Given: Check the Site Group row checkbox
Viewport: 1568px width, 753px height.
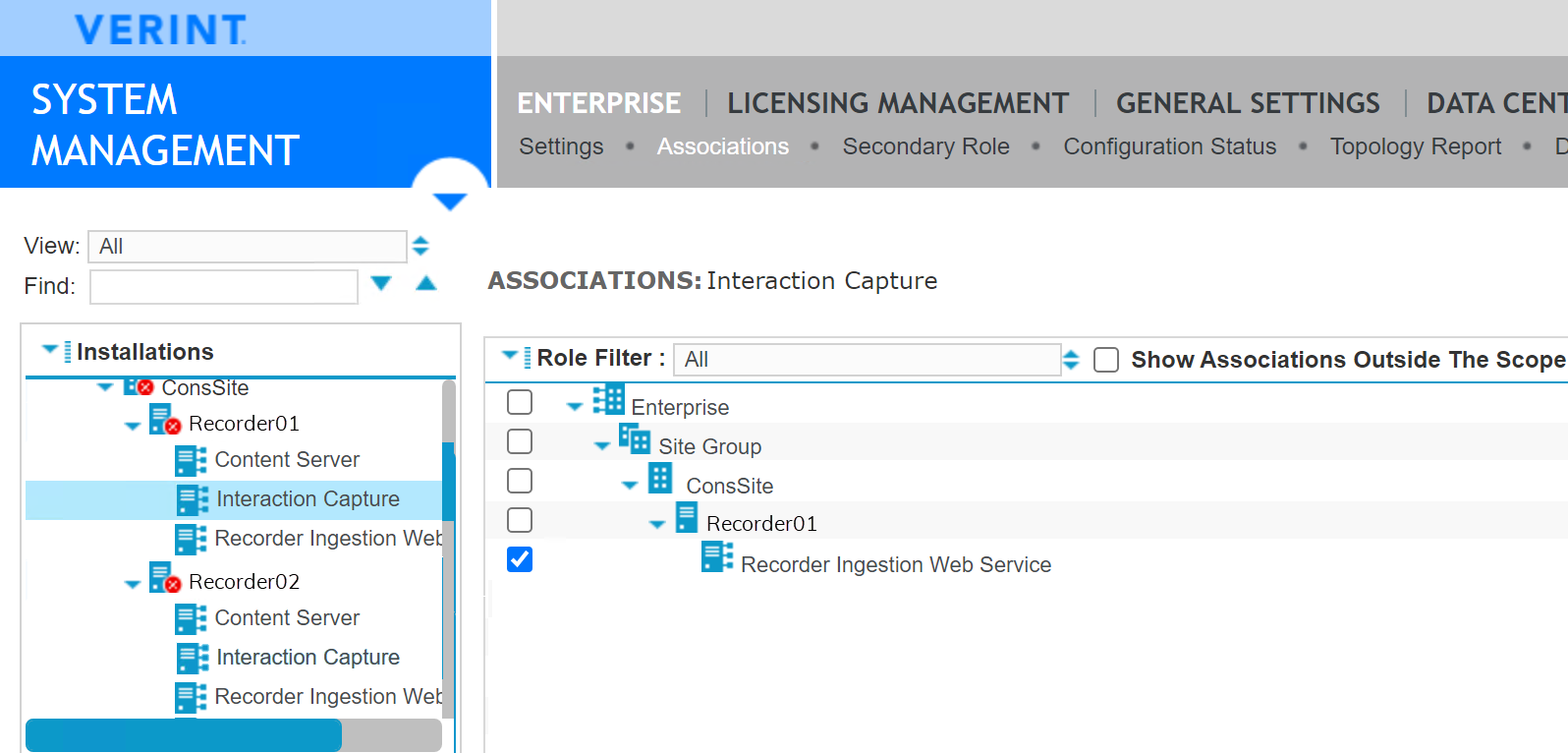Looking at the screenshot, I should point(520,441).
